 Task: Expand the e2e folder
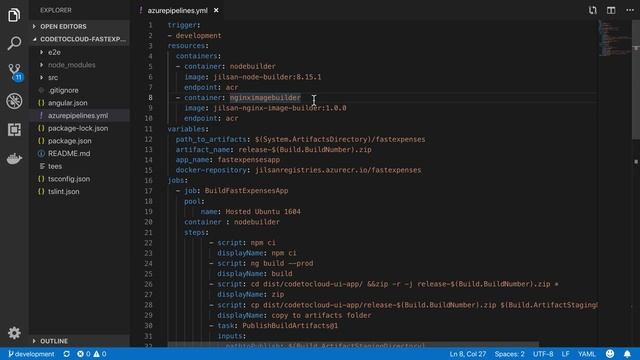coord(80,52)
